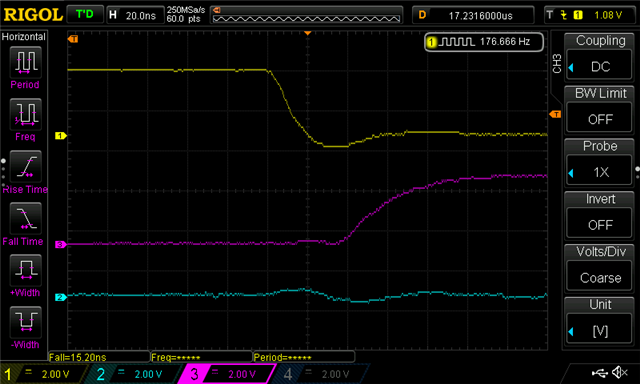Screen dimensions: 640x384
Task: Click the USB status icon
Action: point(600,373)
